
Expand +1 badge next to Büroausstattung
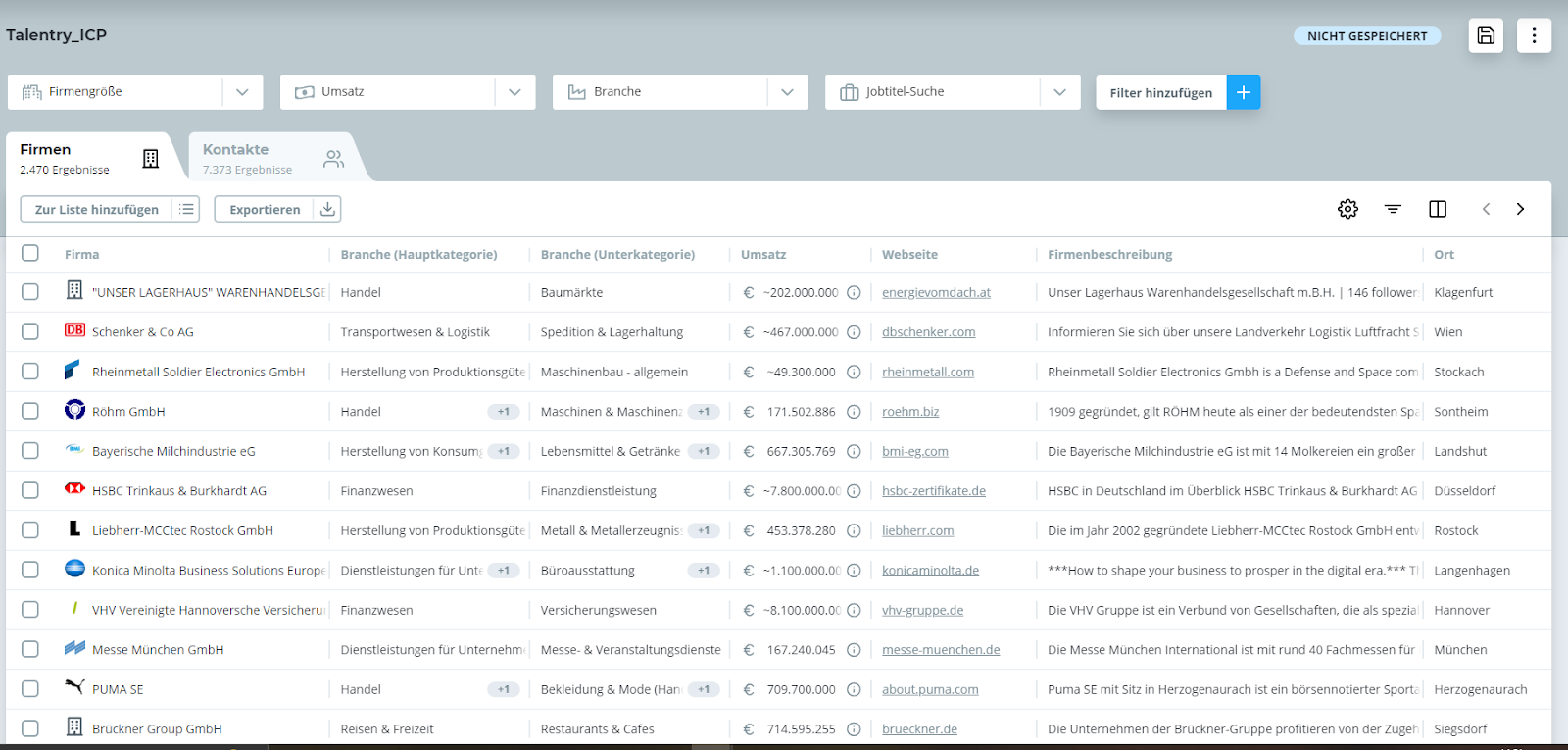[x=704, y=571]
